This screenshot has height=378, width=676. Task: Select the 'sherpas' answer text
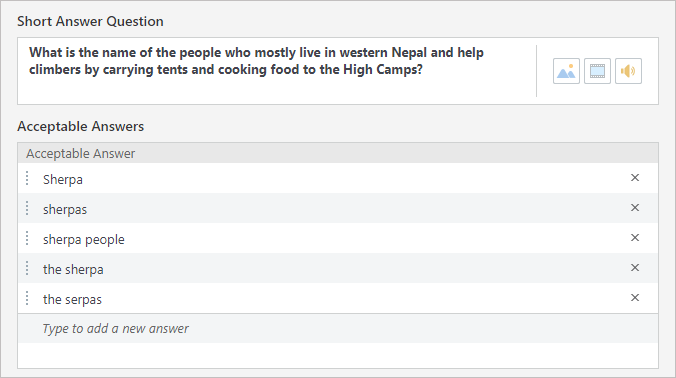[x=65, y=210]
